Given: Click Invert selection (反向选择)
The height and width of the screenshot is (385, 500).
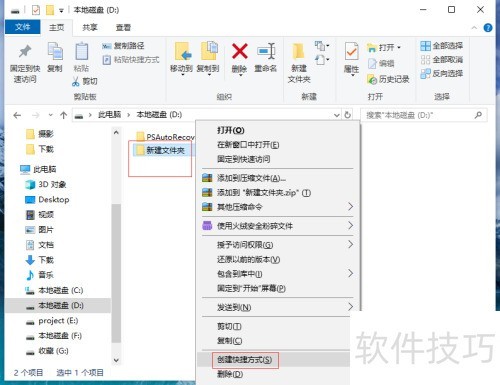Looking at the screenshot, I should pos(442,74).
